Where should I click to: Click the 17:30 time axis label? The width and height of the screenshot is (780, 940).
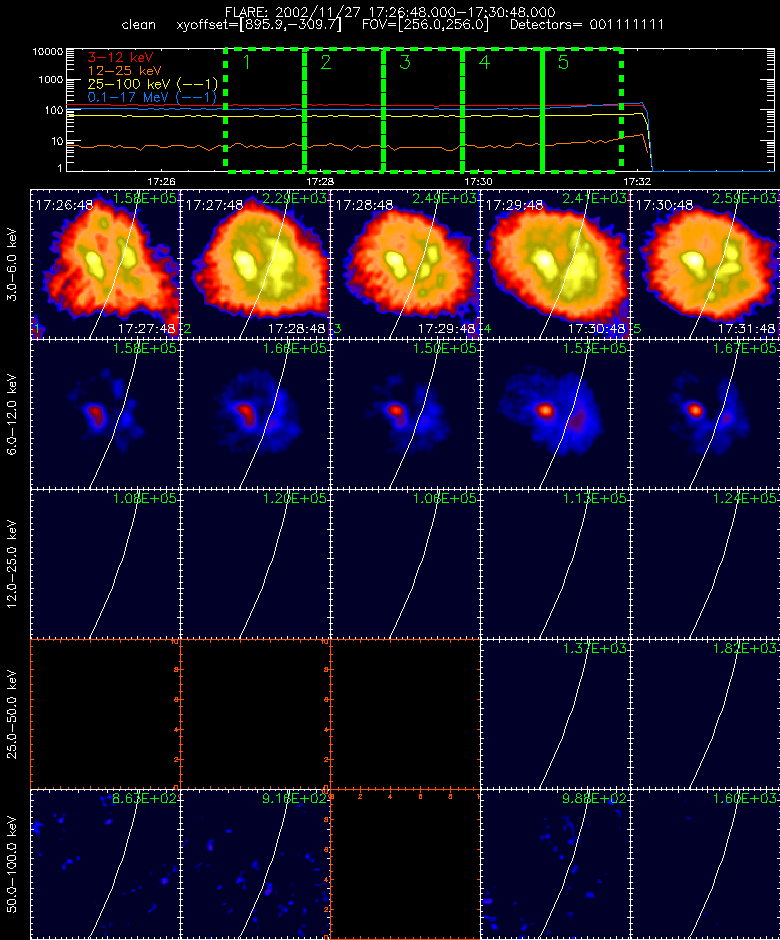(478, 181)
